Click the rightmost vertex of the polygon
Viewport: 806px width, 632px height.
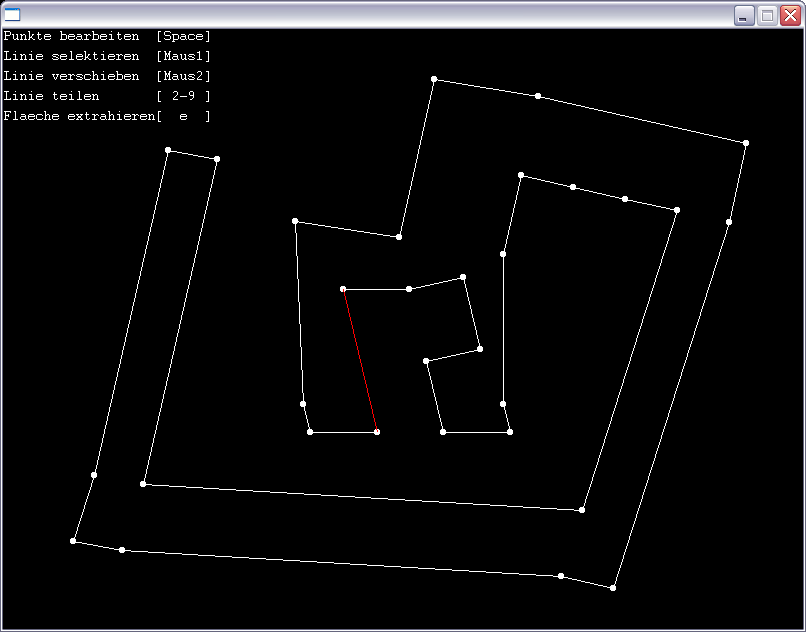746,143
